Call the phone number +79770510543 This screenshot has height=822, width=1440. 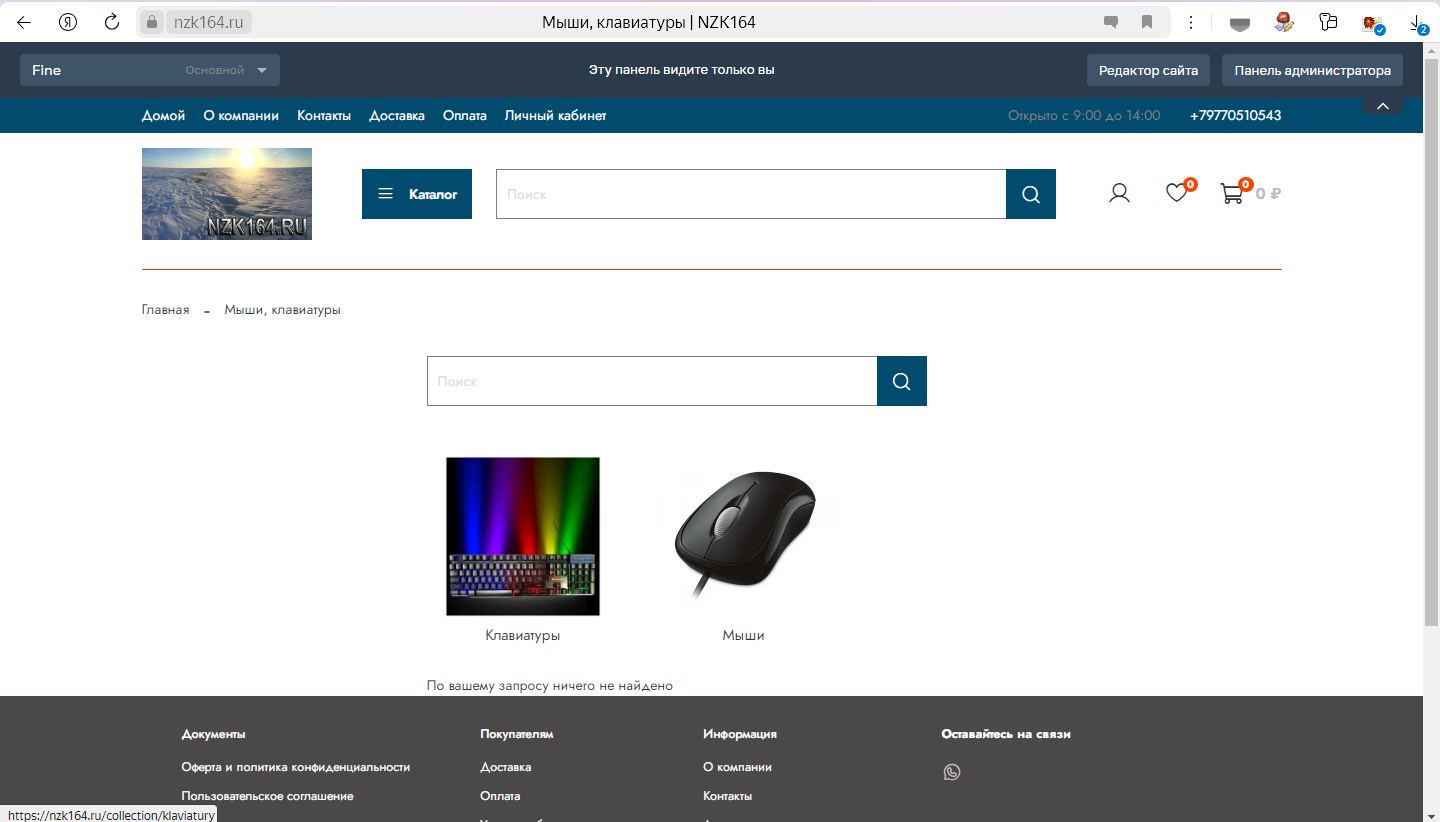point(1235,116)
